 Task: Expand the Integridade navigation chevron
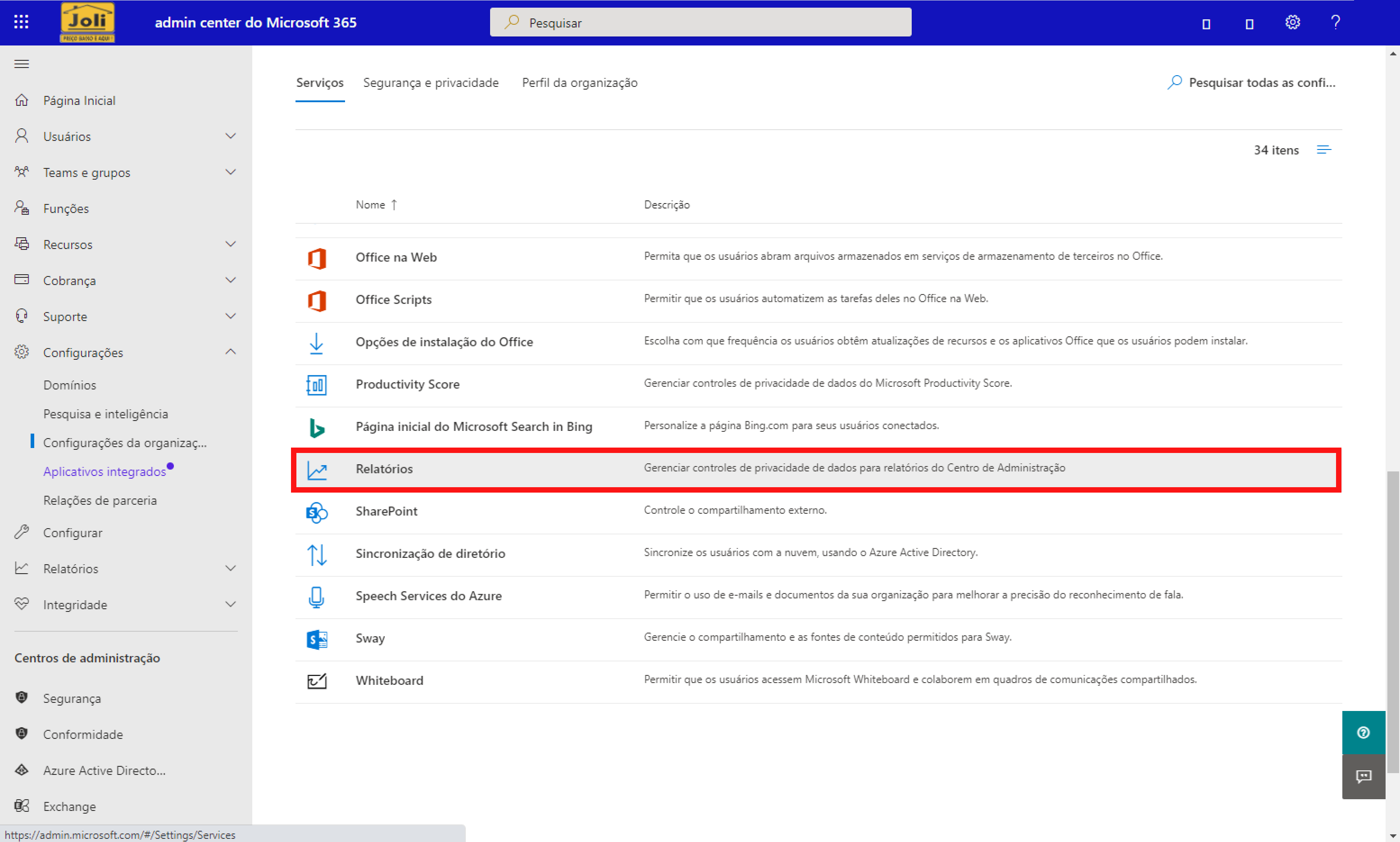click(x=230, y=604)
